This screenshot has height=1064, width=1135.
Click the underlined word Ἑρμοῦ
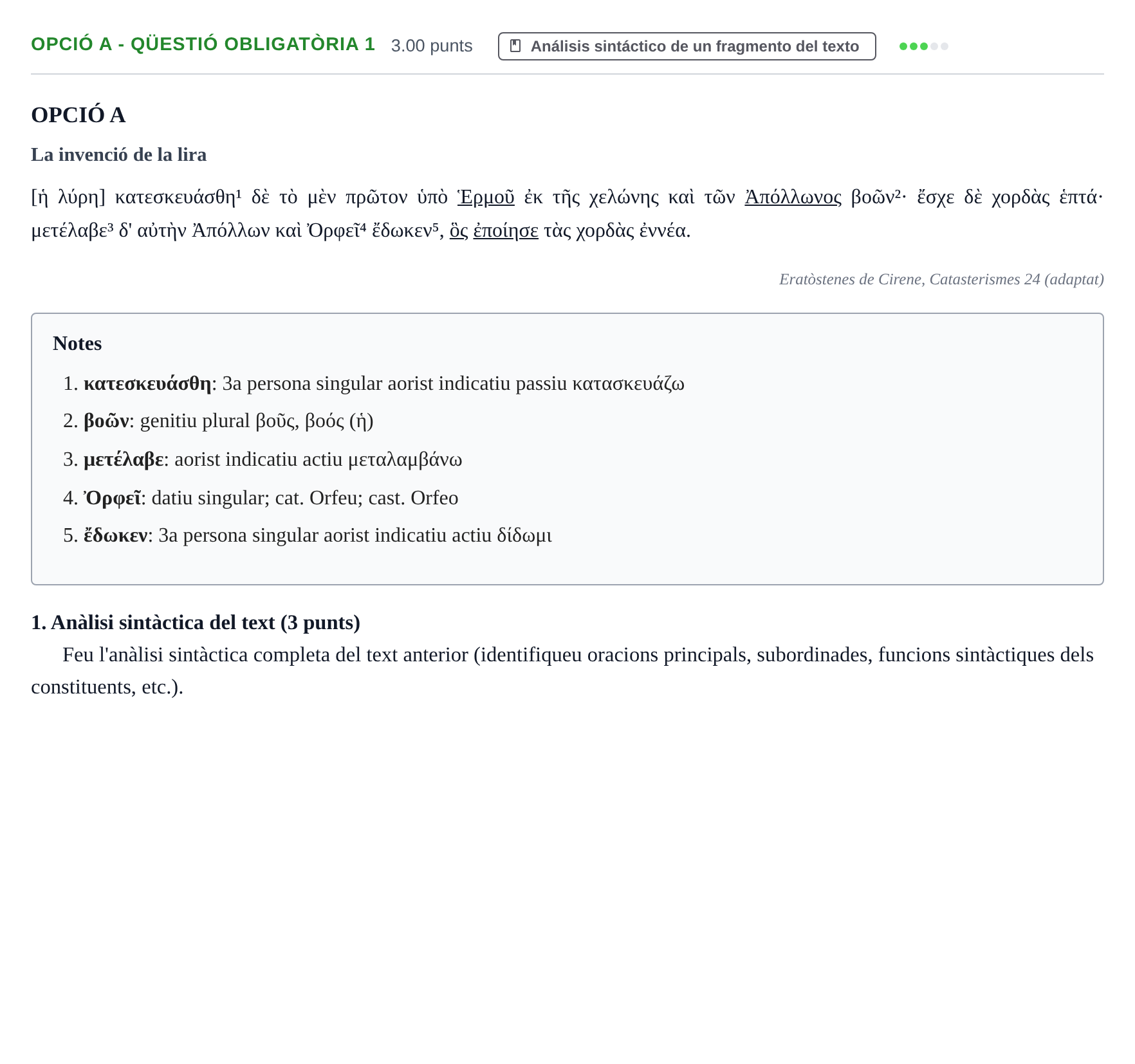[486, 197]
